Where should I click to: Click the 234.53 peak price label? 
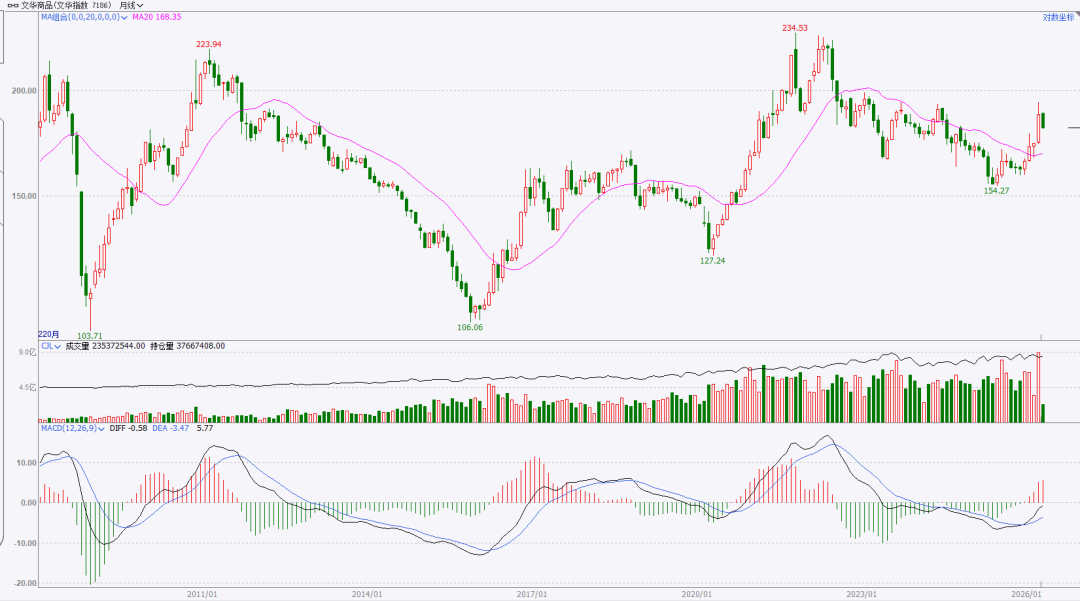(x=794, y=29)
